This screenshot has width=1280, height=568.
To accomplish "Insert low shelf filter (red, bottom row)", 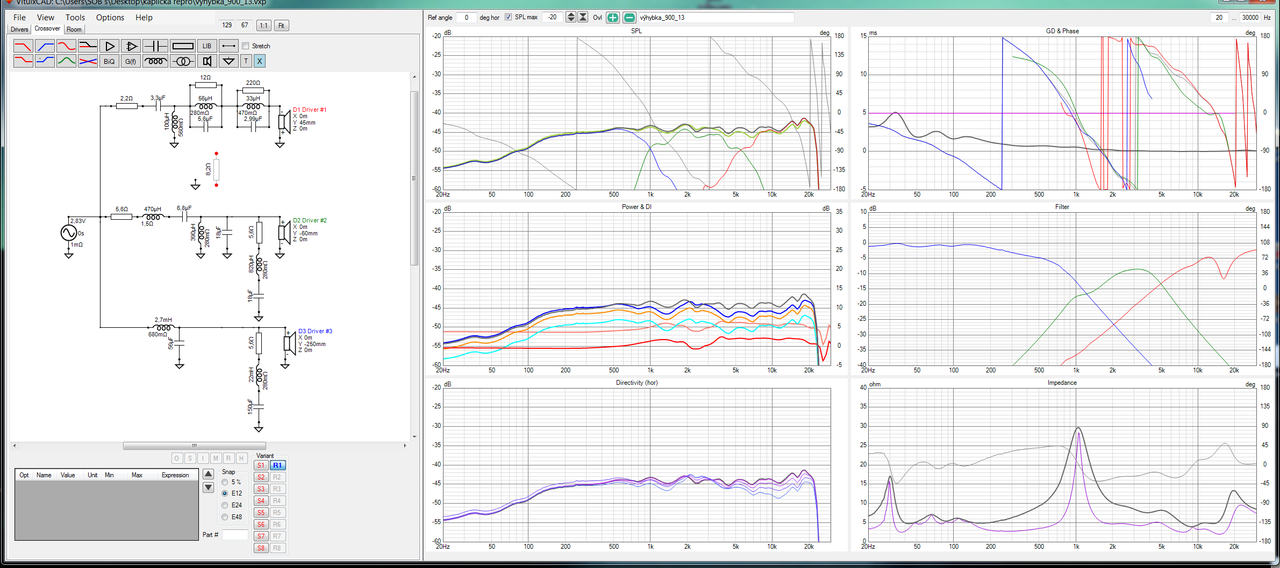I will pyautogui.click(x=23, y=61).
